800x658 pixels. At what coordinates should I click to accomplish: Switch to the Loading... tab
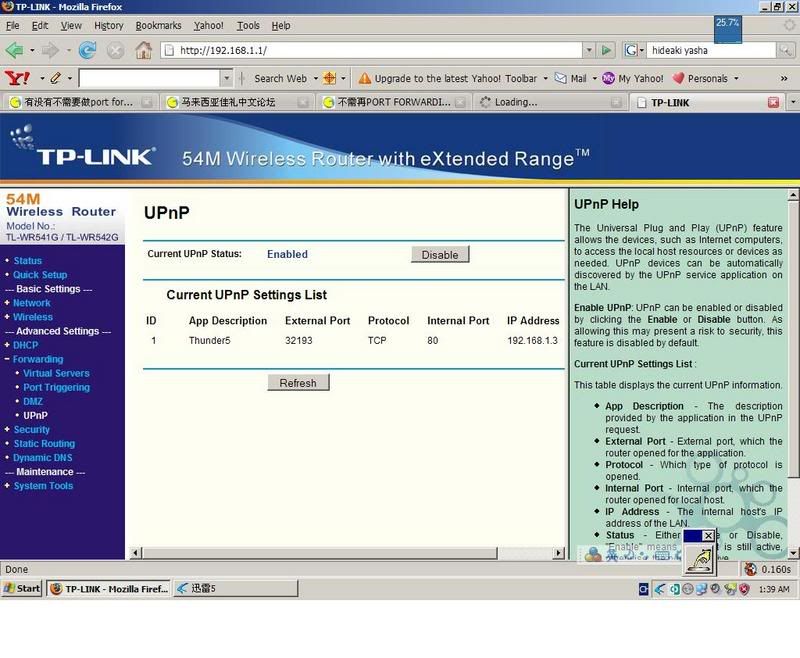[x=550, y=102]
